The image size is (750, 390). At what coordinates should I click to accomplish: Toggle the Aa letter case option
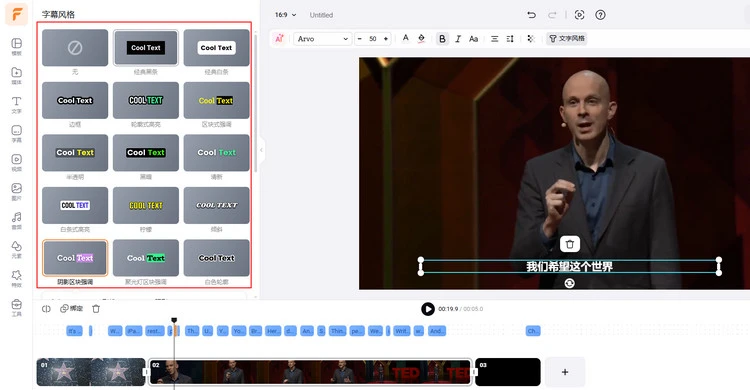coord(474,39)
